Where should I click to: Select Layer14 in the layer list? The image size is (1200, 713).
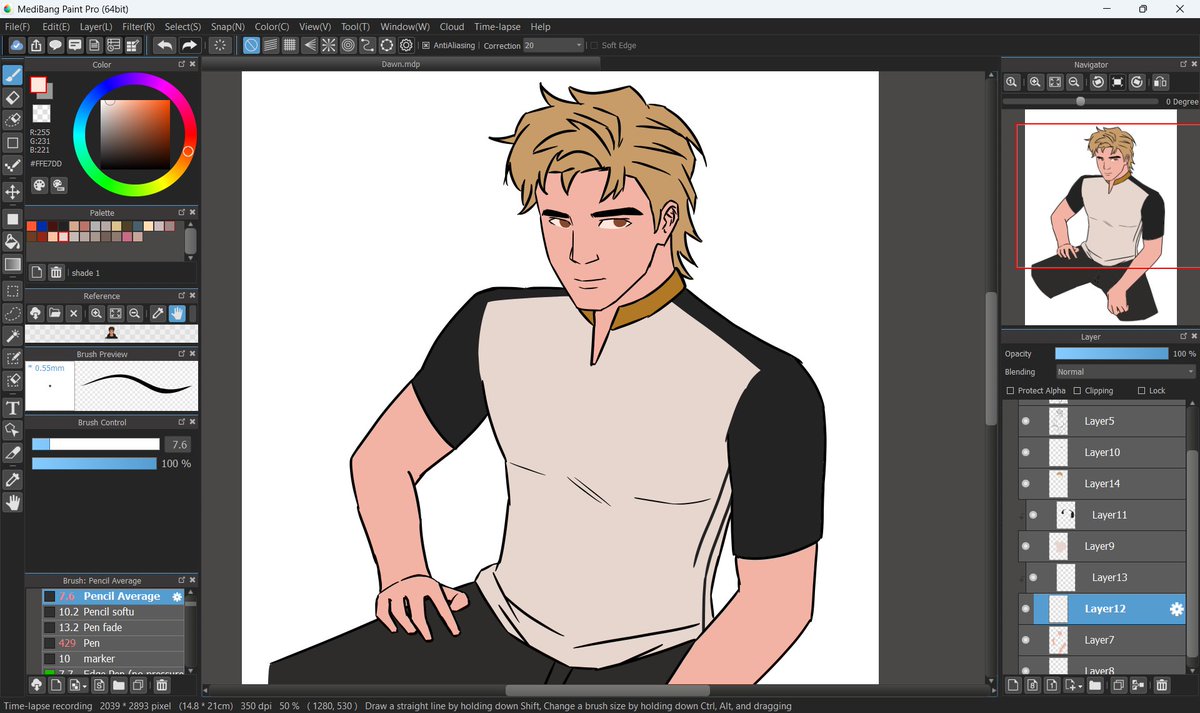pos(1101,483)
